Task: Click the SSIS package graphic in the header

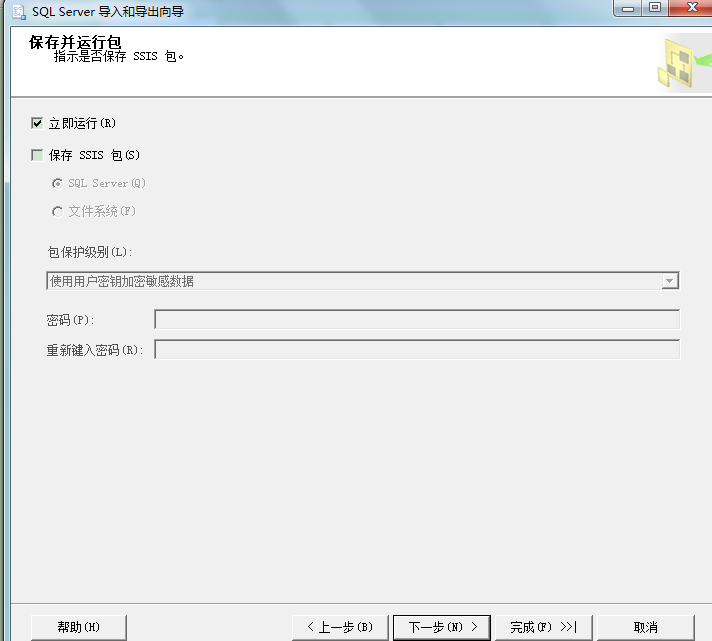Action: tap(685, 63)
